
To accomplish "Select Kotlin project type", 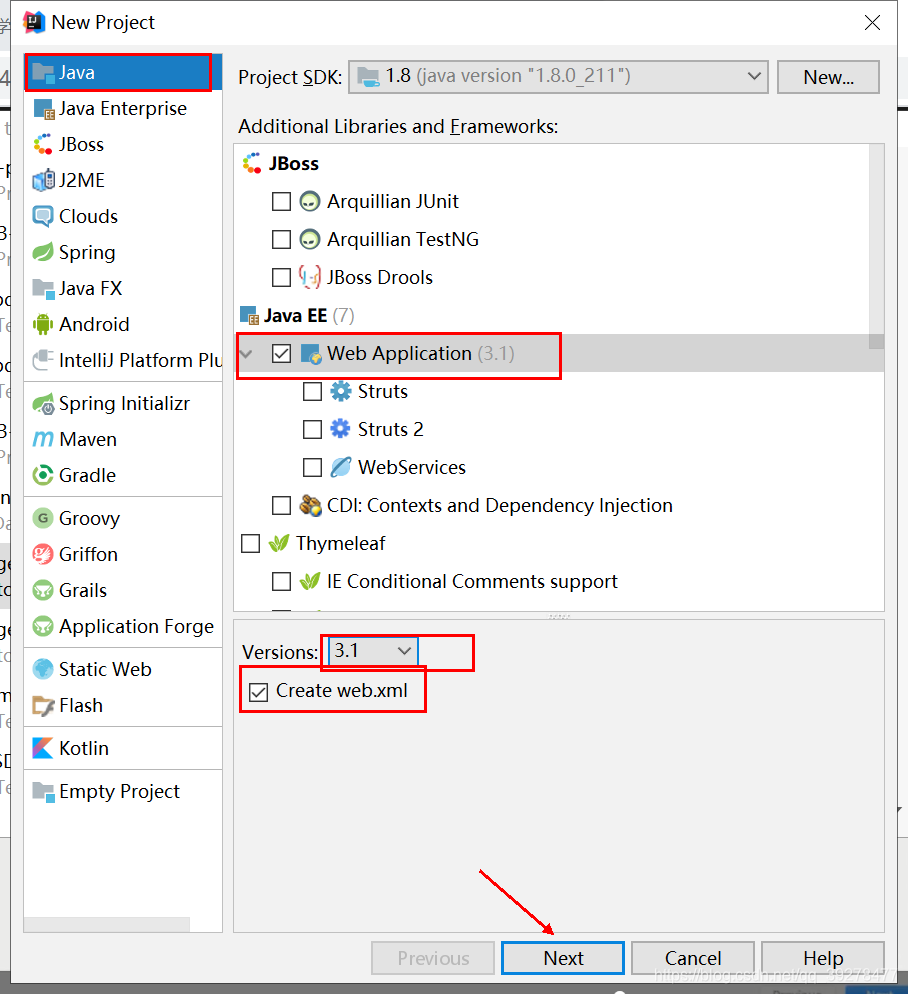I will pyautogui.click(x=123, y=749).
